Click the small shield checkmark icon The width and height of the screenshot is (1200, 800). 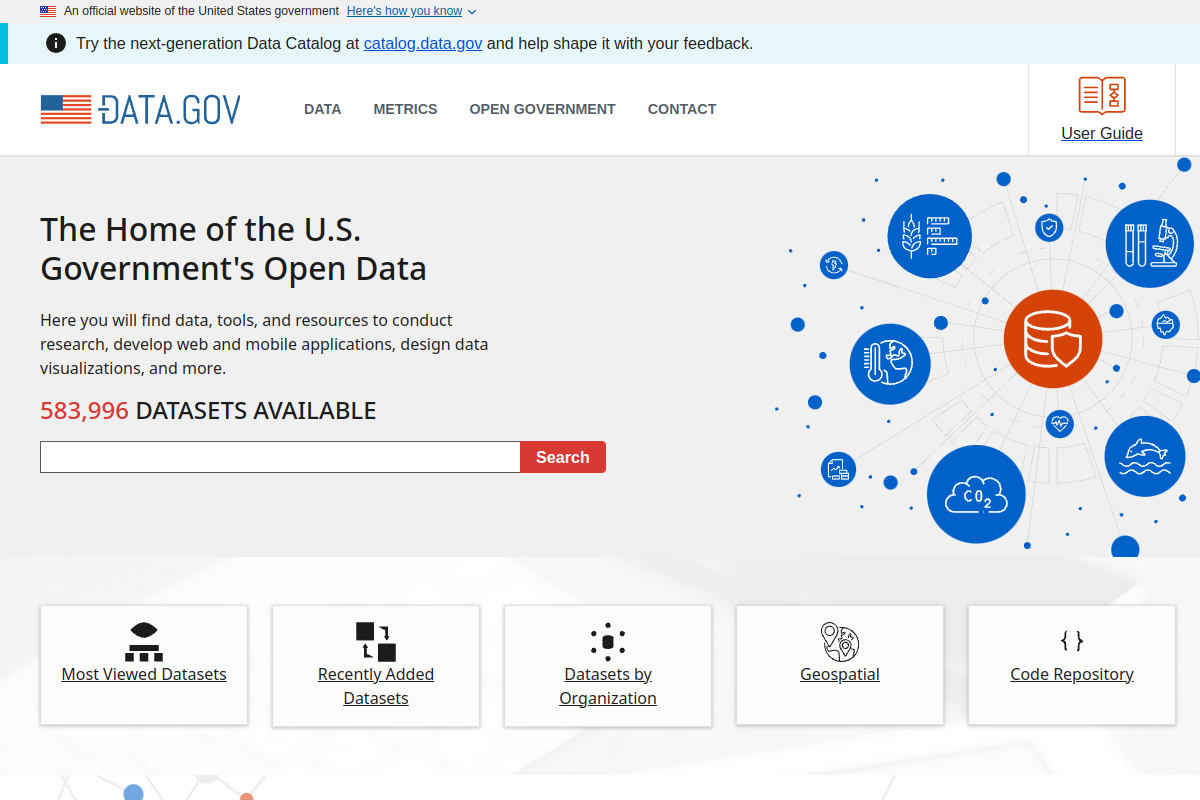coord(1048,228)
